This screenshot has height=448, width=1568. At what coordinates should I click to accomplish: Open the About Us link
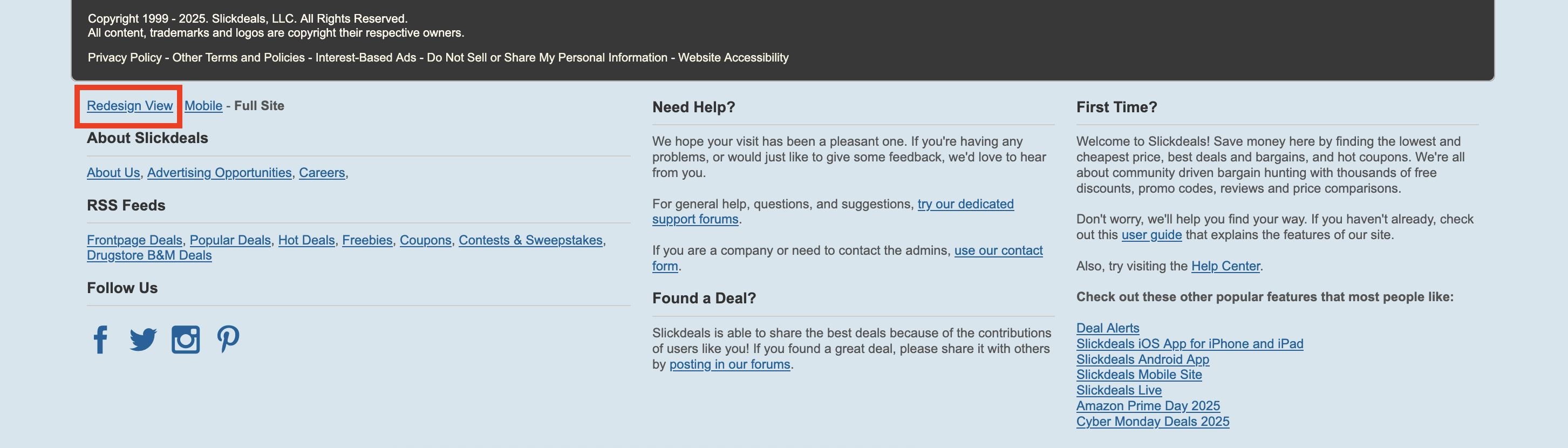click(113, 173)
